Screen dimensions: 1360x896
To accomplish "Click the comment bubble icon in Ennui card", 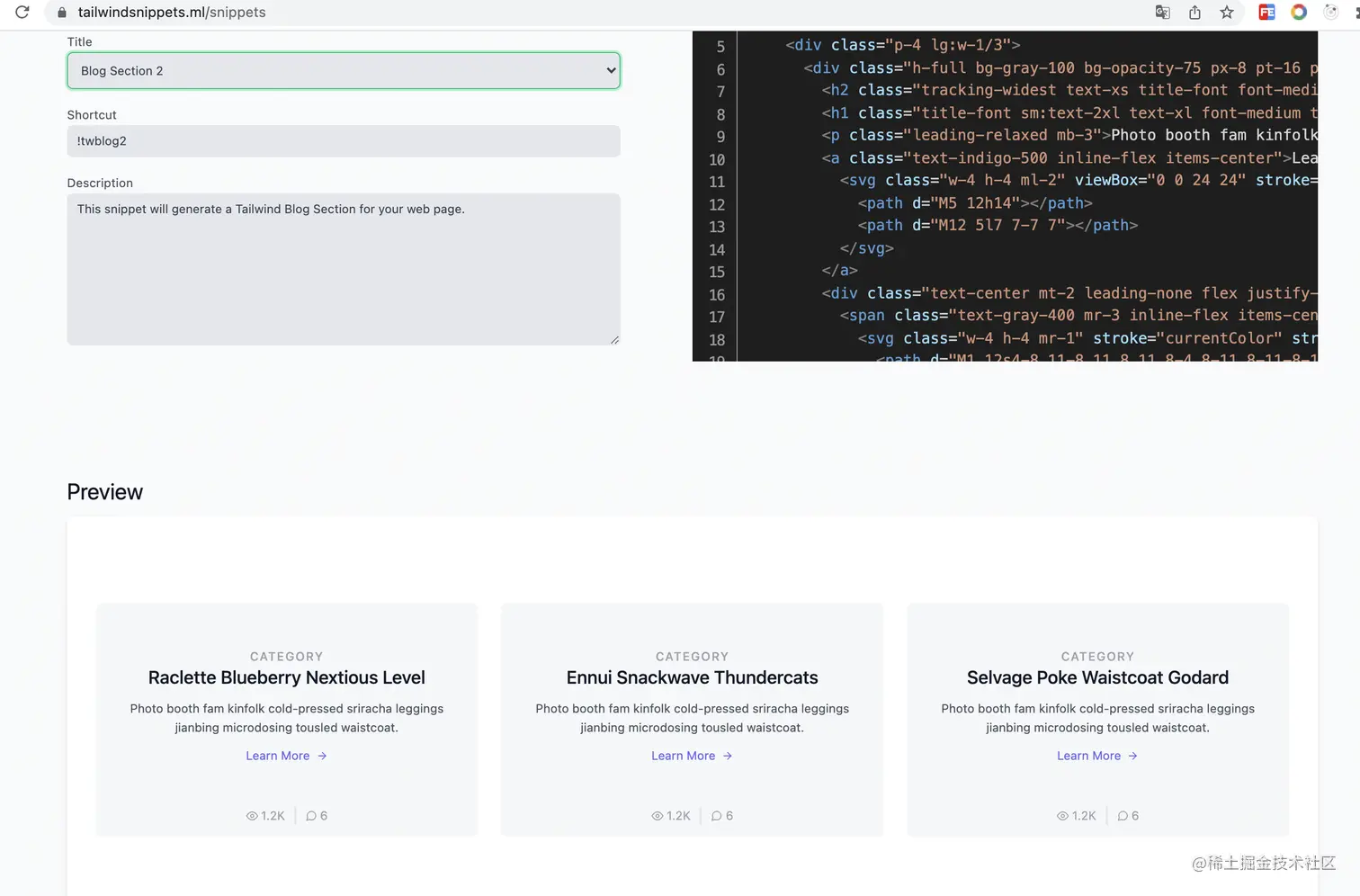I will pyautogui.click(x=717, y=816).
